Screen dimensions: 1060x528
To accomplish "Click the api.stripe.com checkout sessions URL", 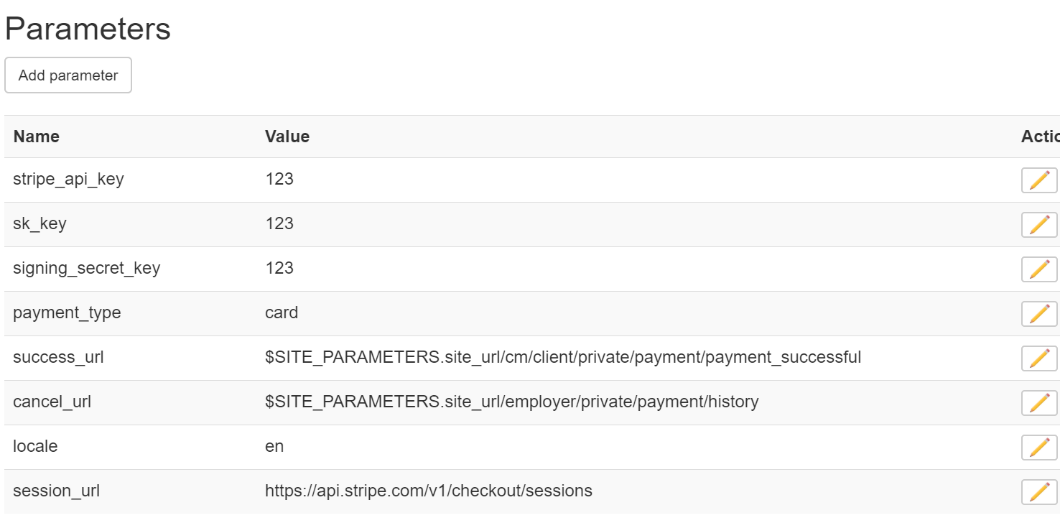I will pyautogui.click(x=429, y=491).
